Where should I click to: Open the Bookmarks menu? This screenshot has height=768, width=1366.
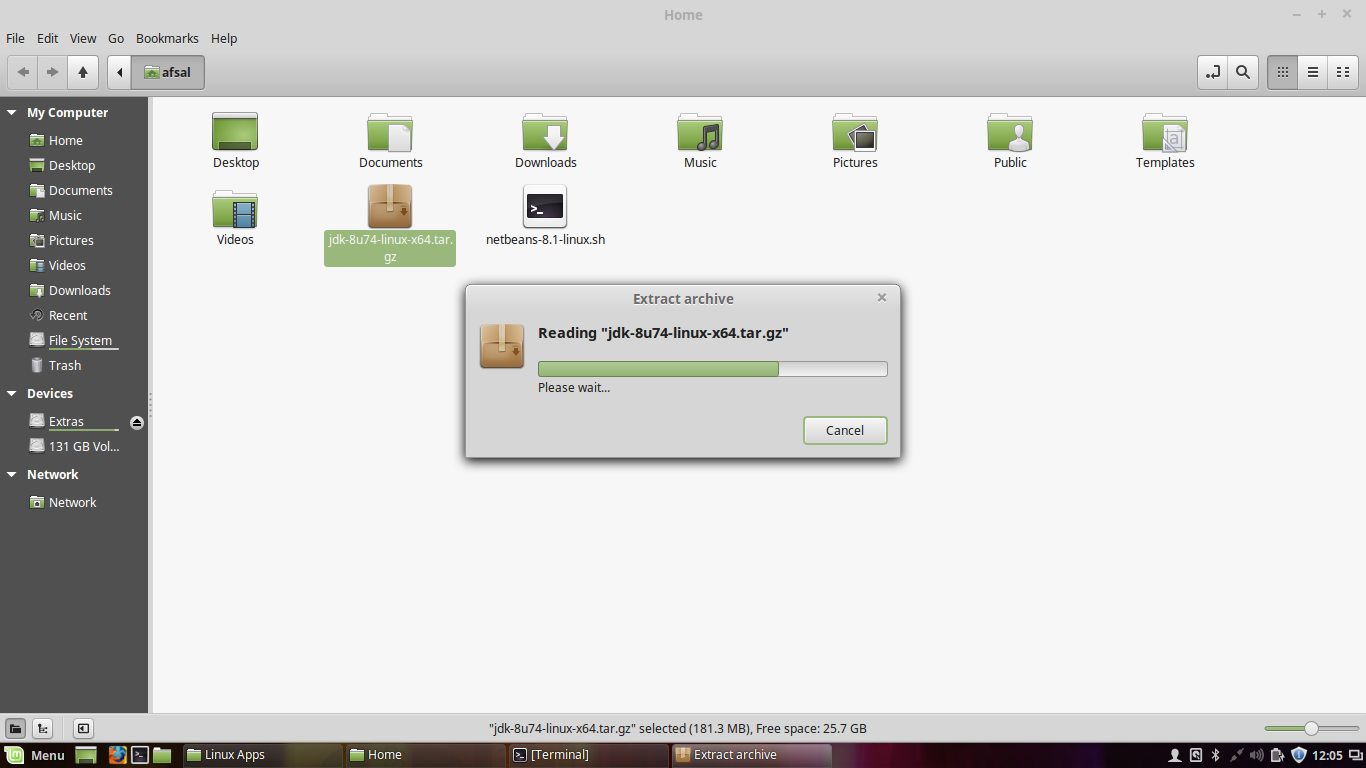click(167, 38)
